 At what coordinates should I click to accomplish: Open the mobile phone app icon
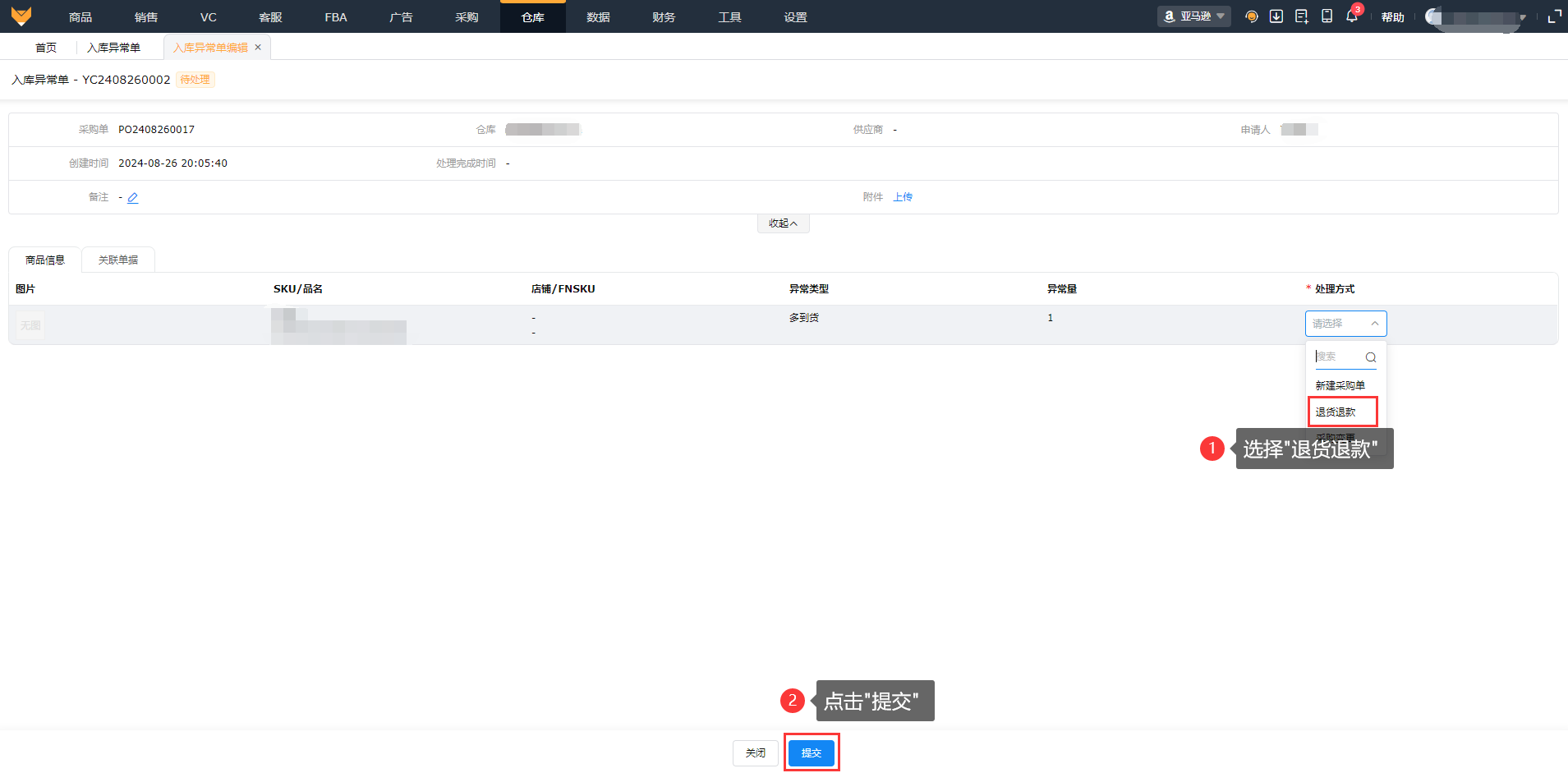coord(1327,16)
